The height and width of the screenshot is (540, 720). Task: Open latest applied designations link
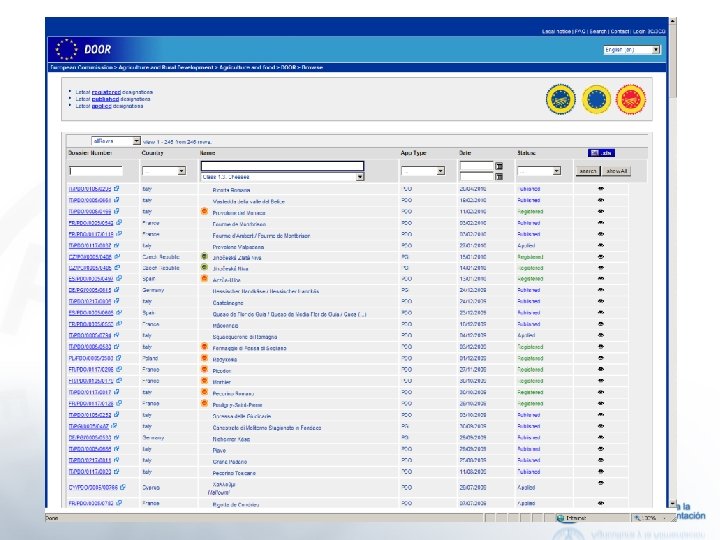click(x=101, y=106)
